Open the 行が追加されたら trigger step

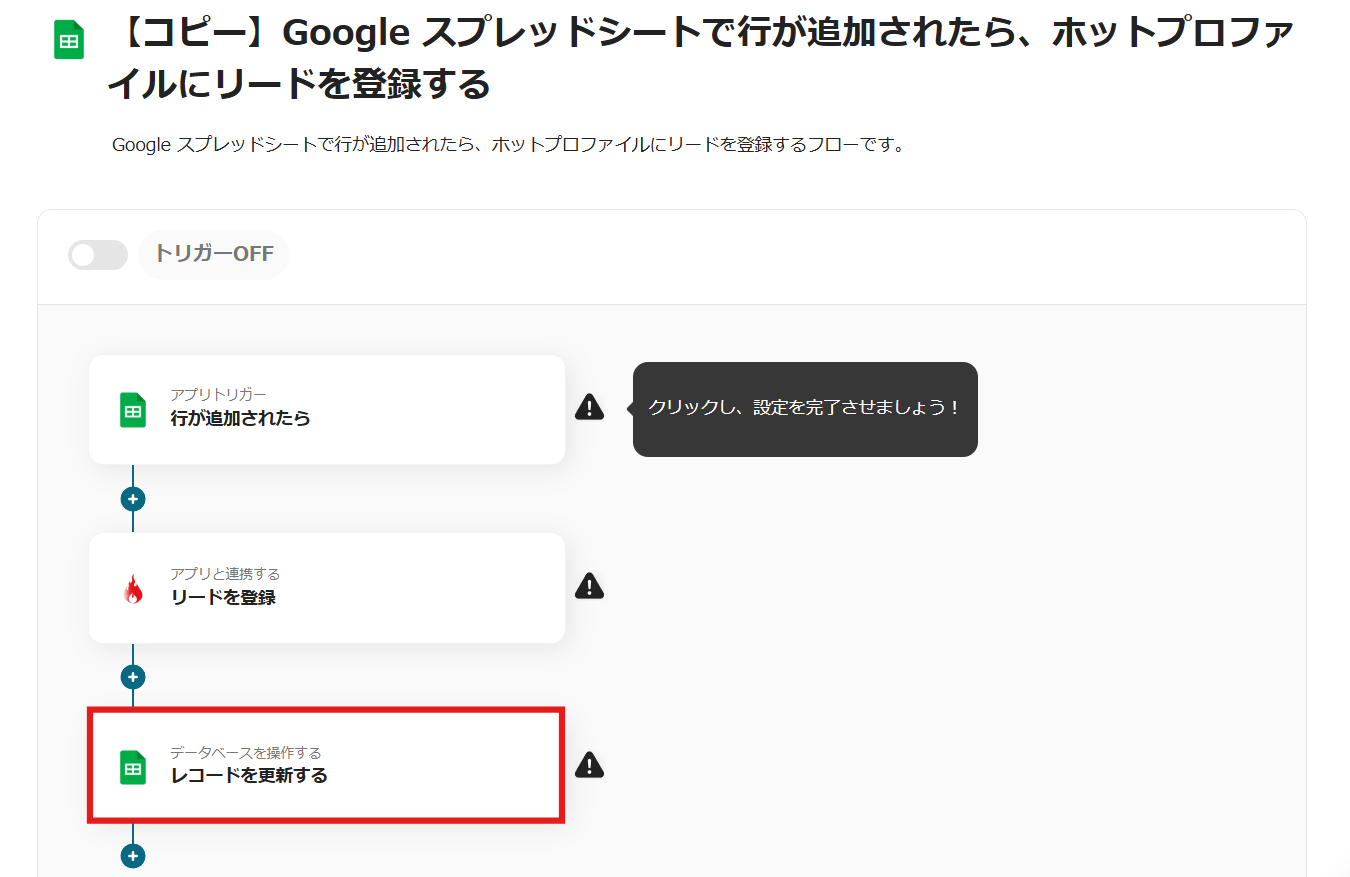(x=327, y=409)
